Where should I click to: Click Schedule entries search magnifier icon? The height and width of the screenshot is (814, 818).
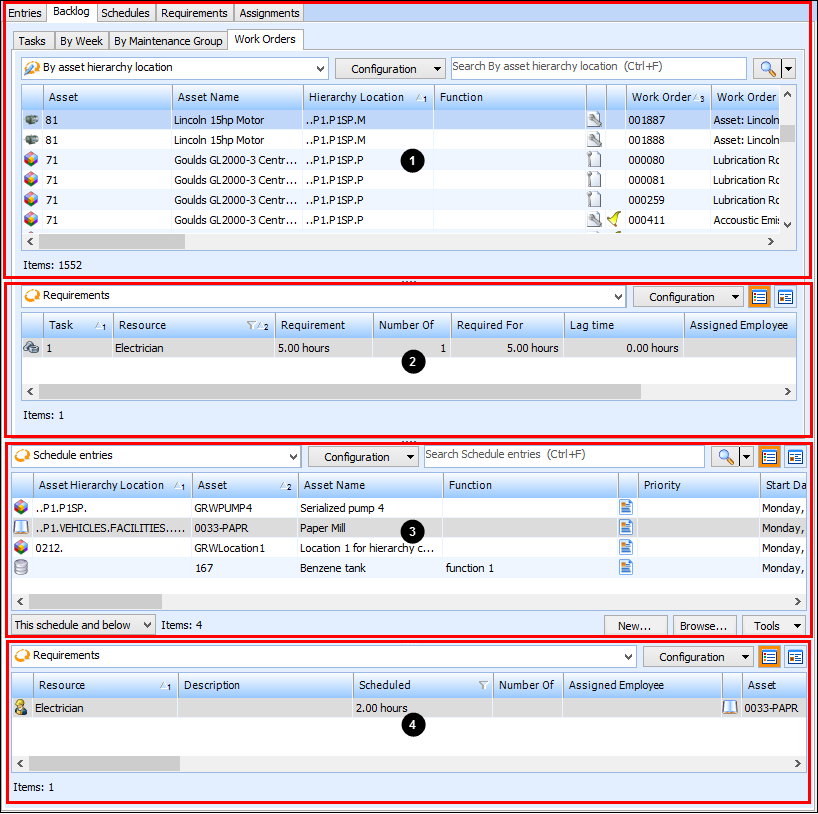click(726, 457)
